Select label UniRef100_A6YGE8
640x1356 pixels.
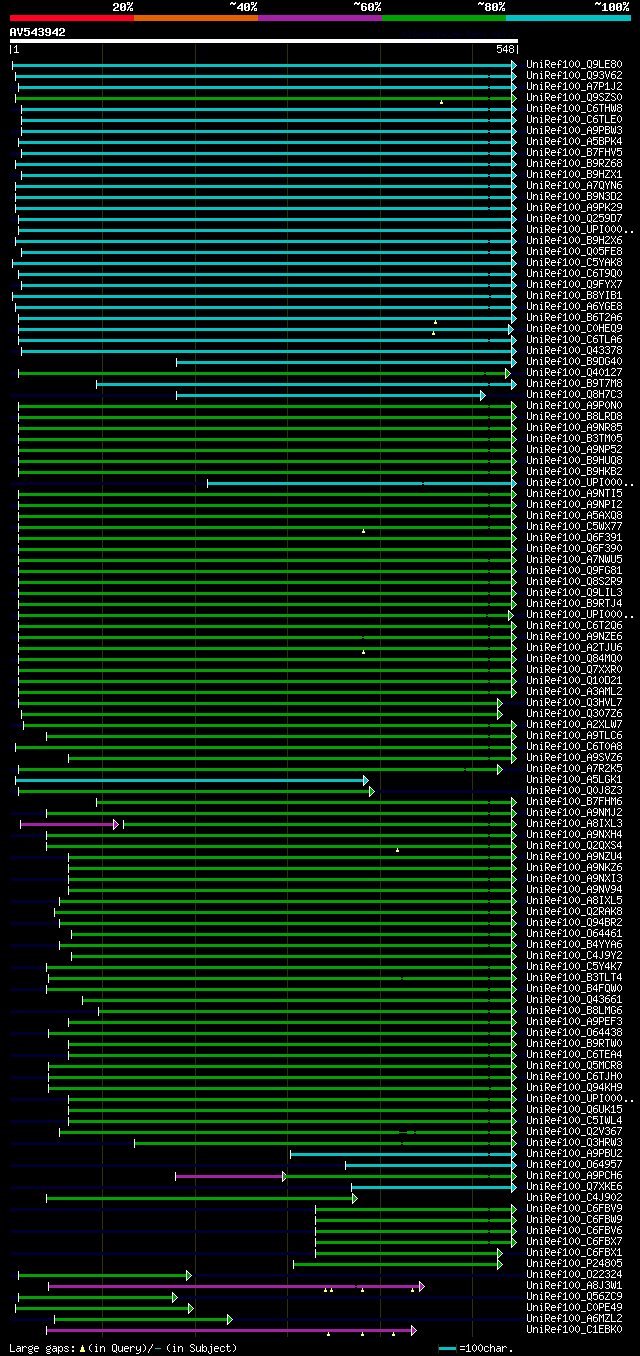[574, 307]
